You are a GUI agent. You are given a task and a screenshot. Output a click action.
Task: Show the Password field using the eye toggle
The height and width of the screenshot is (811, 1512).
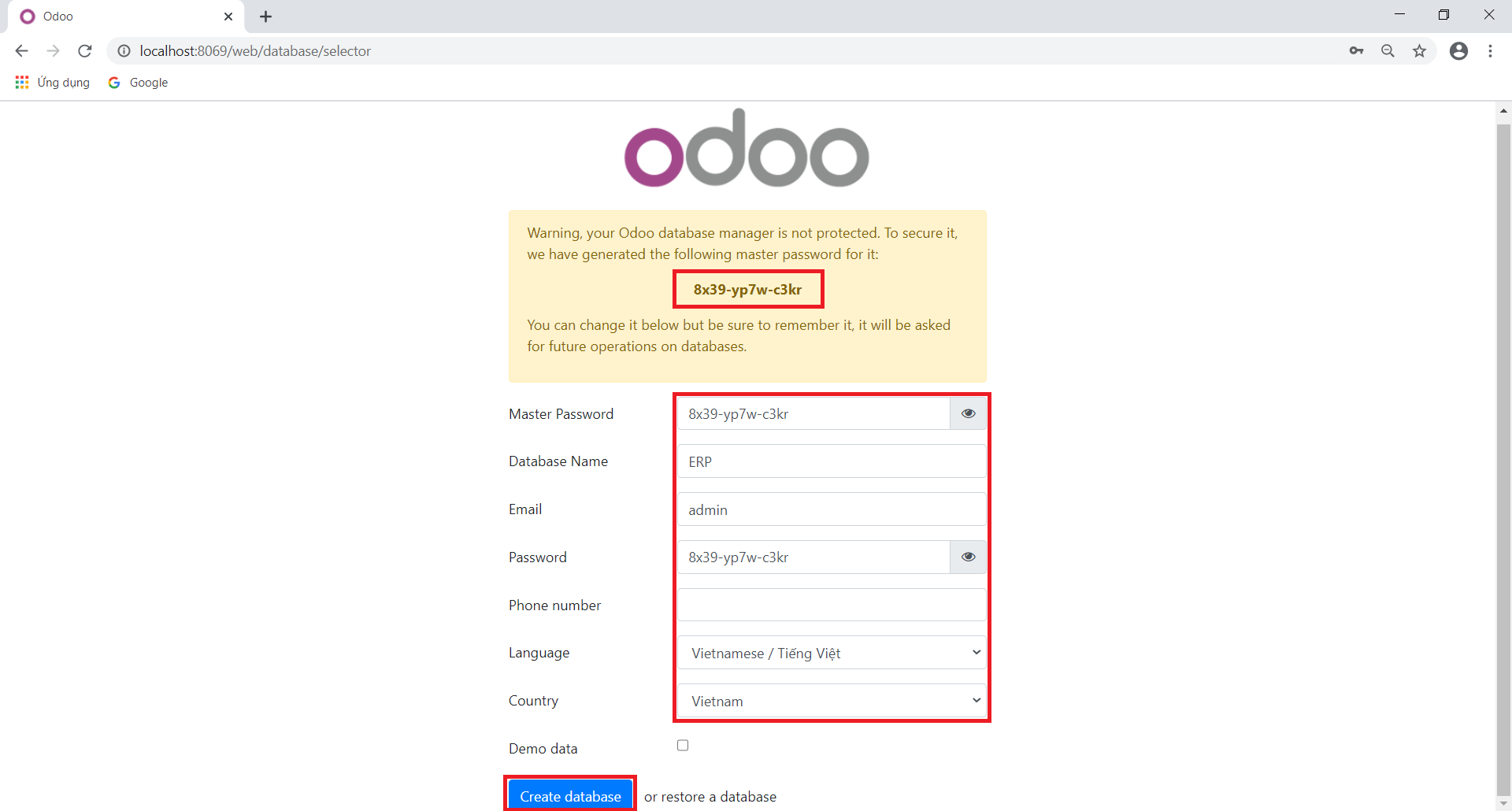(968, 557)
